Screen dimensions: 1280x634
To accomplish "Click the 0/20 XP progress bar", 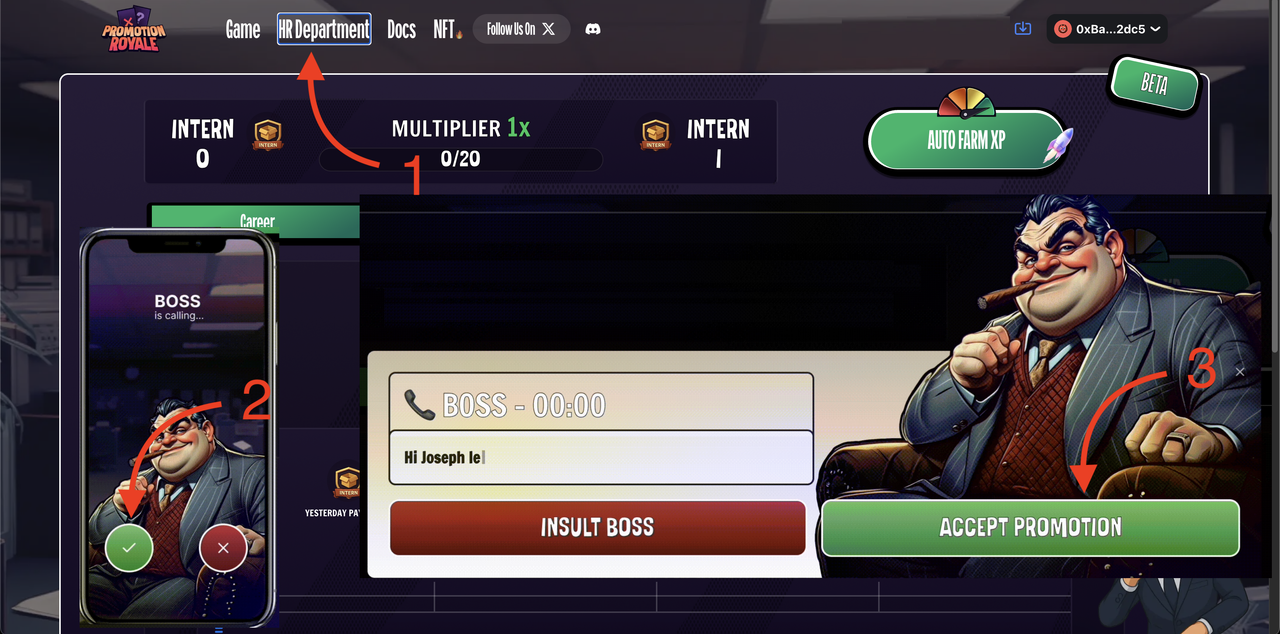I will coord(460,159).
